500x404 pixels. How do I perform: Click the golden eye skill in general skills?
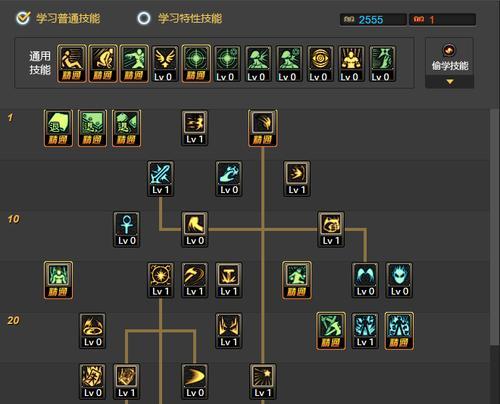click(x=319, y=64)
